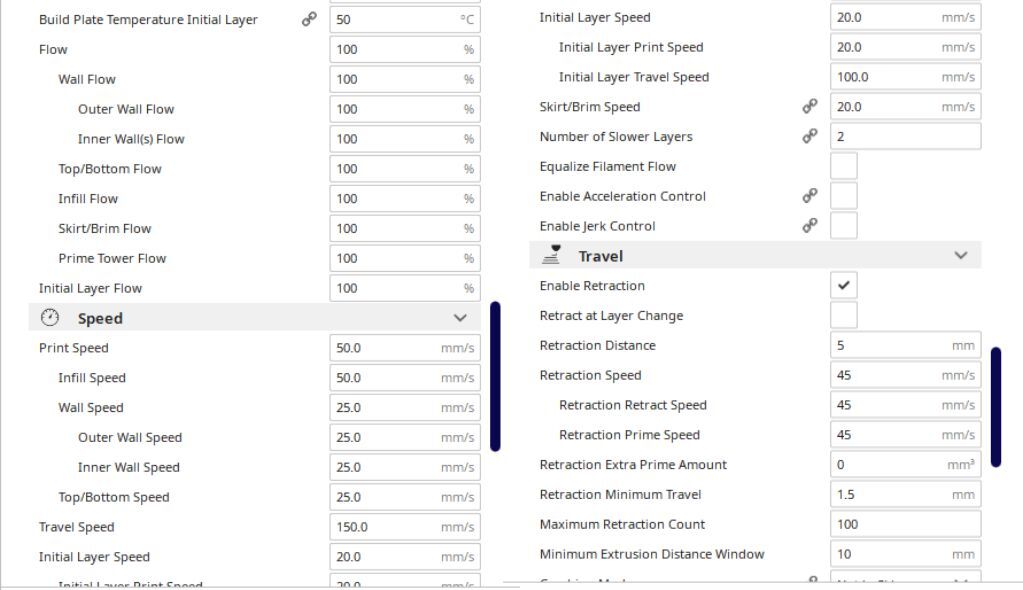Image resolution: width=1023 pixels, height=590 pixels.
Task: Collapse the Speed section chevron
Action: point(460,318)
